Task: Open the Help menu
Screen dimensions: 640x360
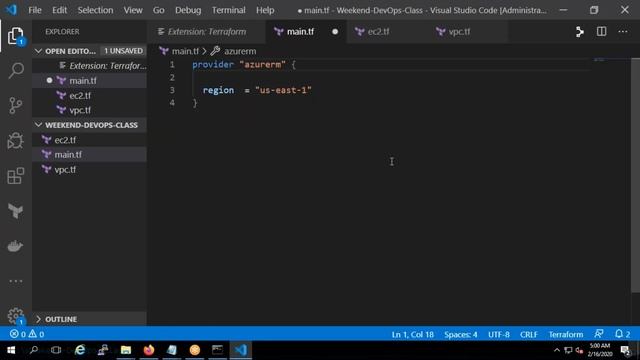Action: click(x=265, y=10)
